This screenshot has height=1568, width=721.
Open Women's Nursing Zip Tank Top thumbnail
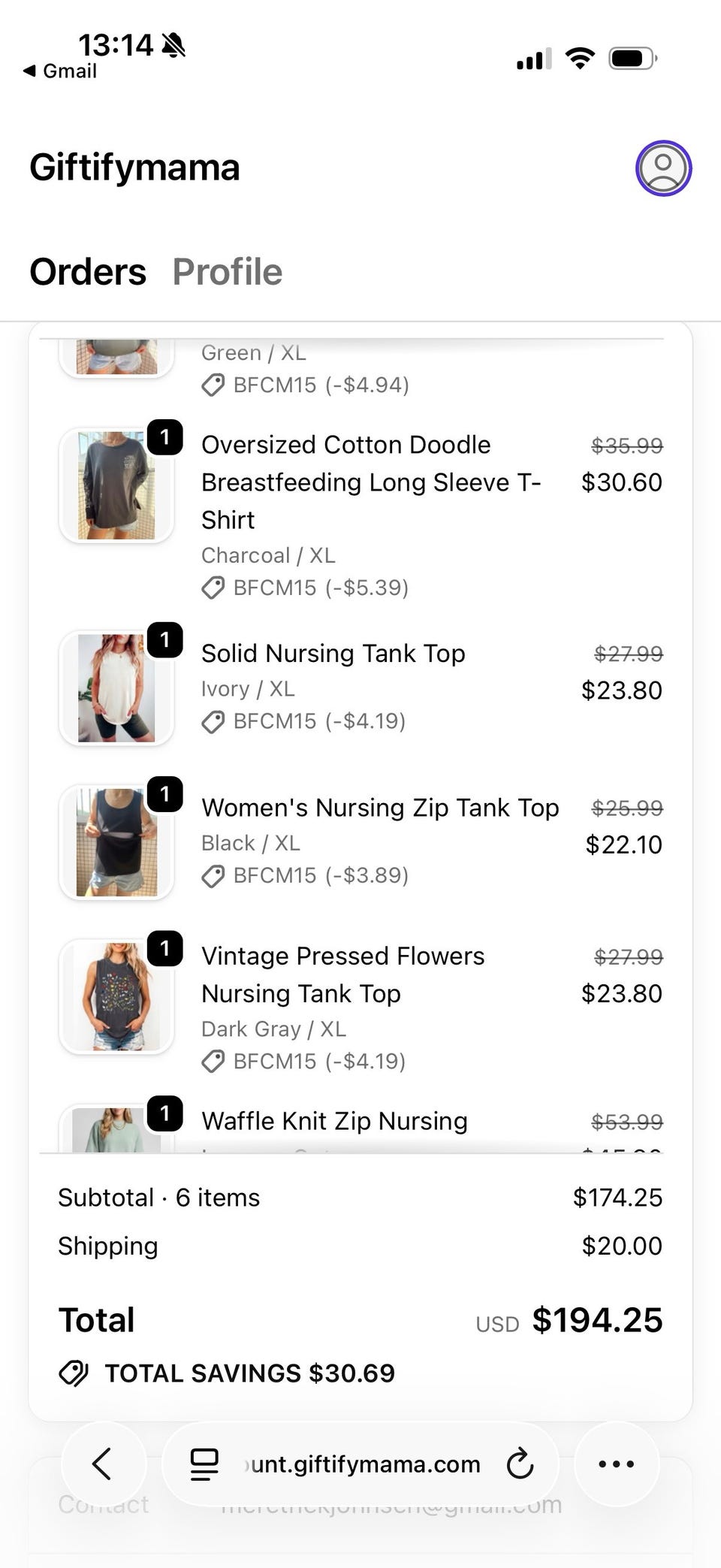click(116, 841)
